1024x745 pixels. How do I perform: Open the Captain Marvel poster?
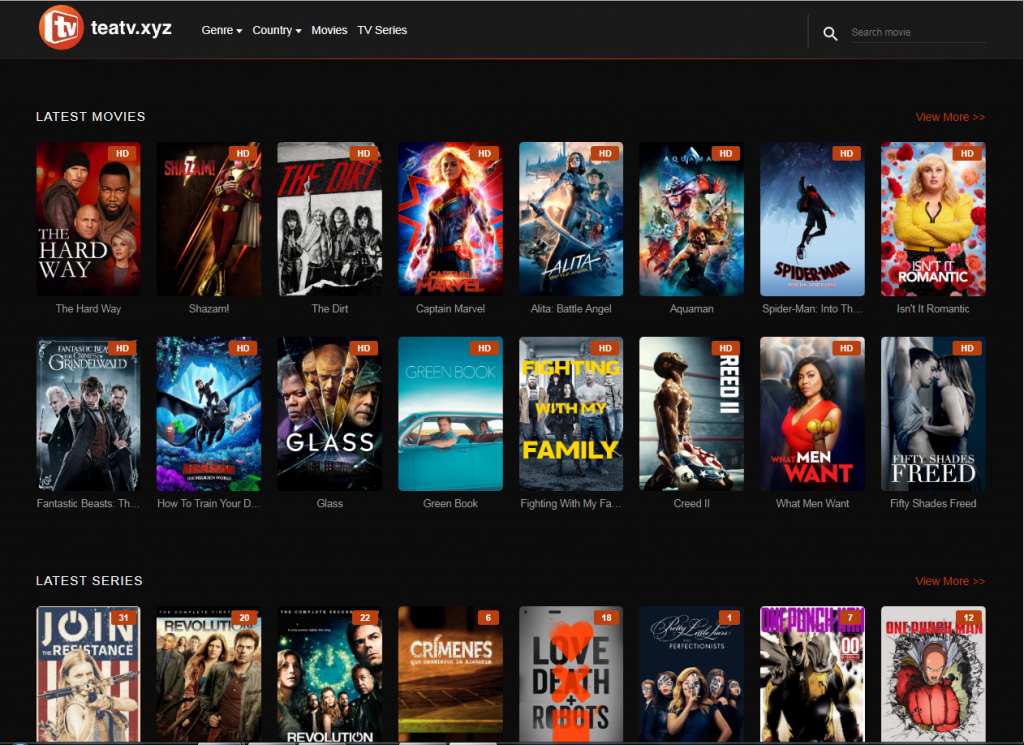pyautogui.click(x=451, y=219)
